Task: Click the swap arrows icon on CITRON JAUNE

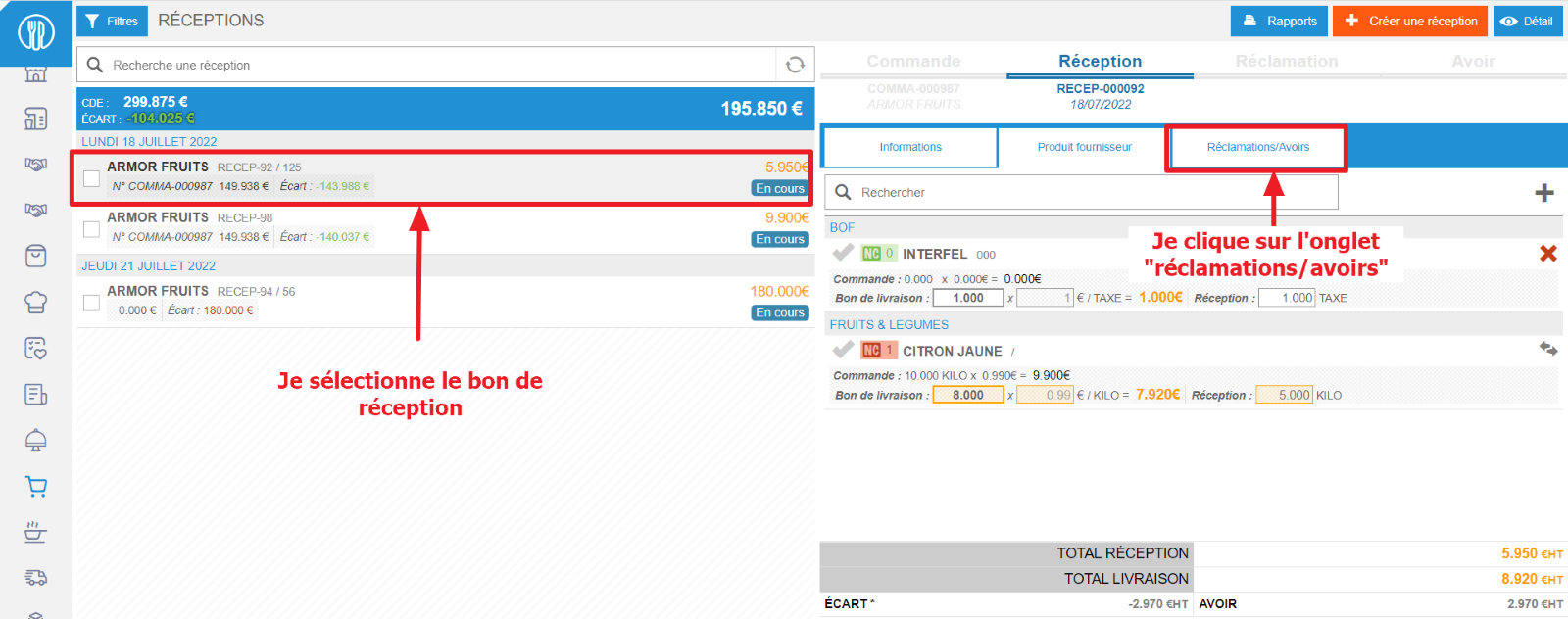Action: click(1548, 349)
